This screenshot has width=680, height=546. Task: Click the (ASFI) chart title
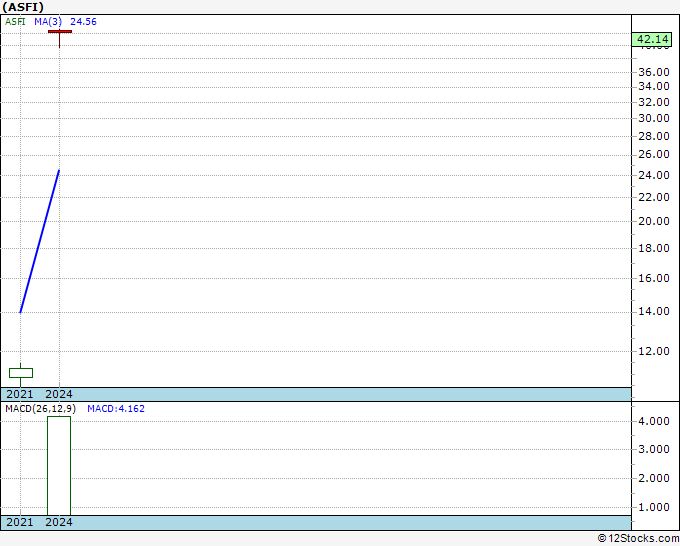point(23,6)
